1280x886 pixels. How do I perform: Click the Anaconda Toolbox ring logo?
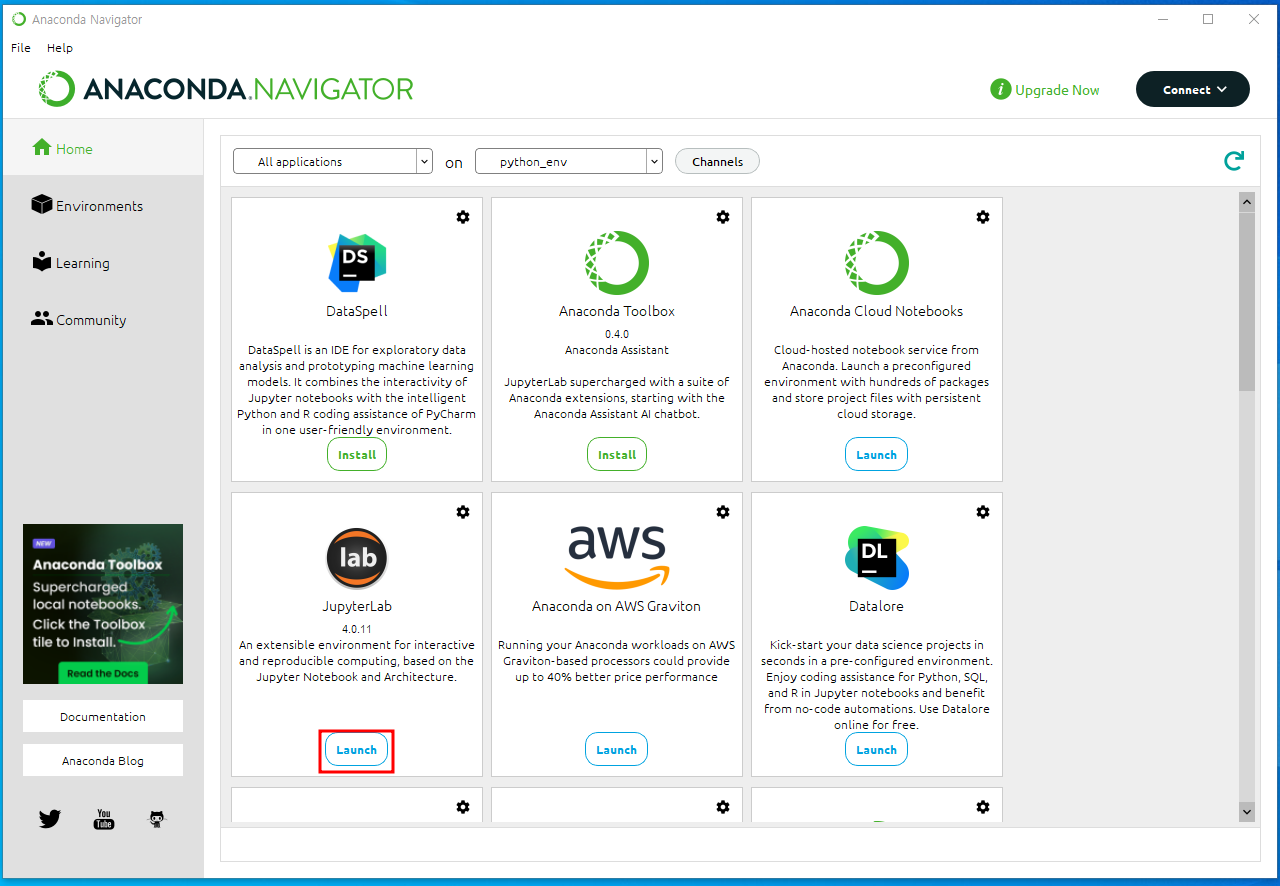(617, 263)
